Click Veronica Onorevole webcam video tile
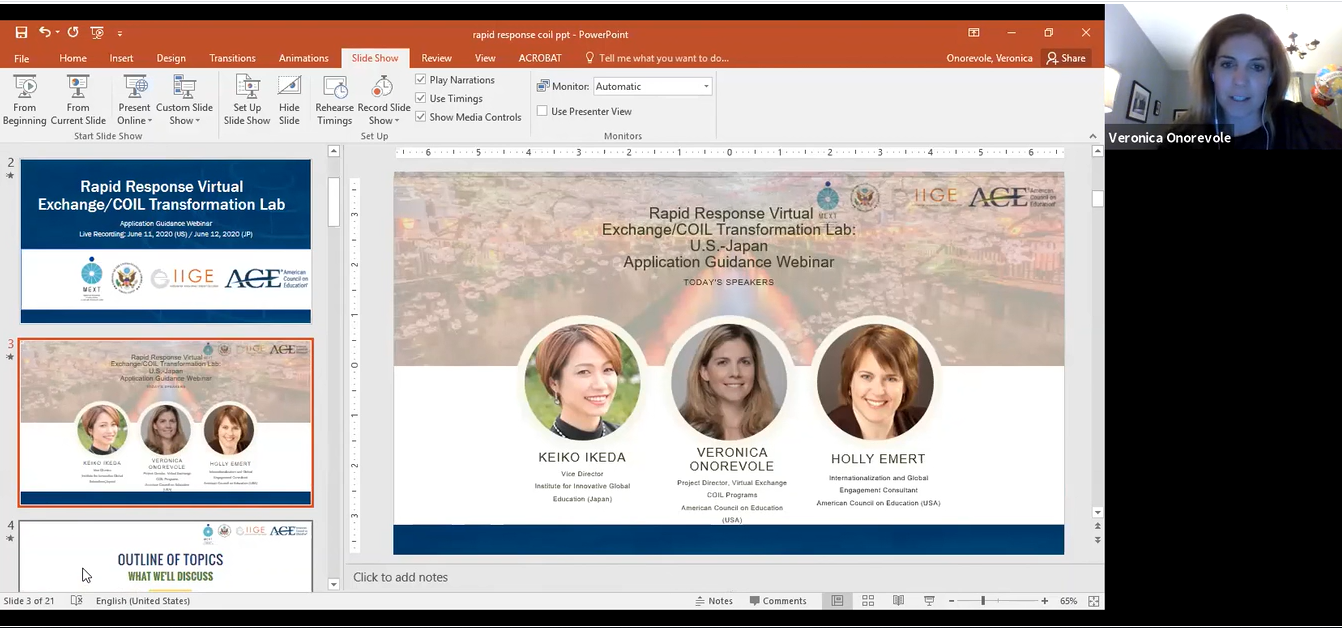The width and height of the screenshot is (1342, 628). point(1223,76)
